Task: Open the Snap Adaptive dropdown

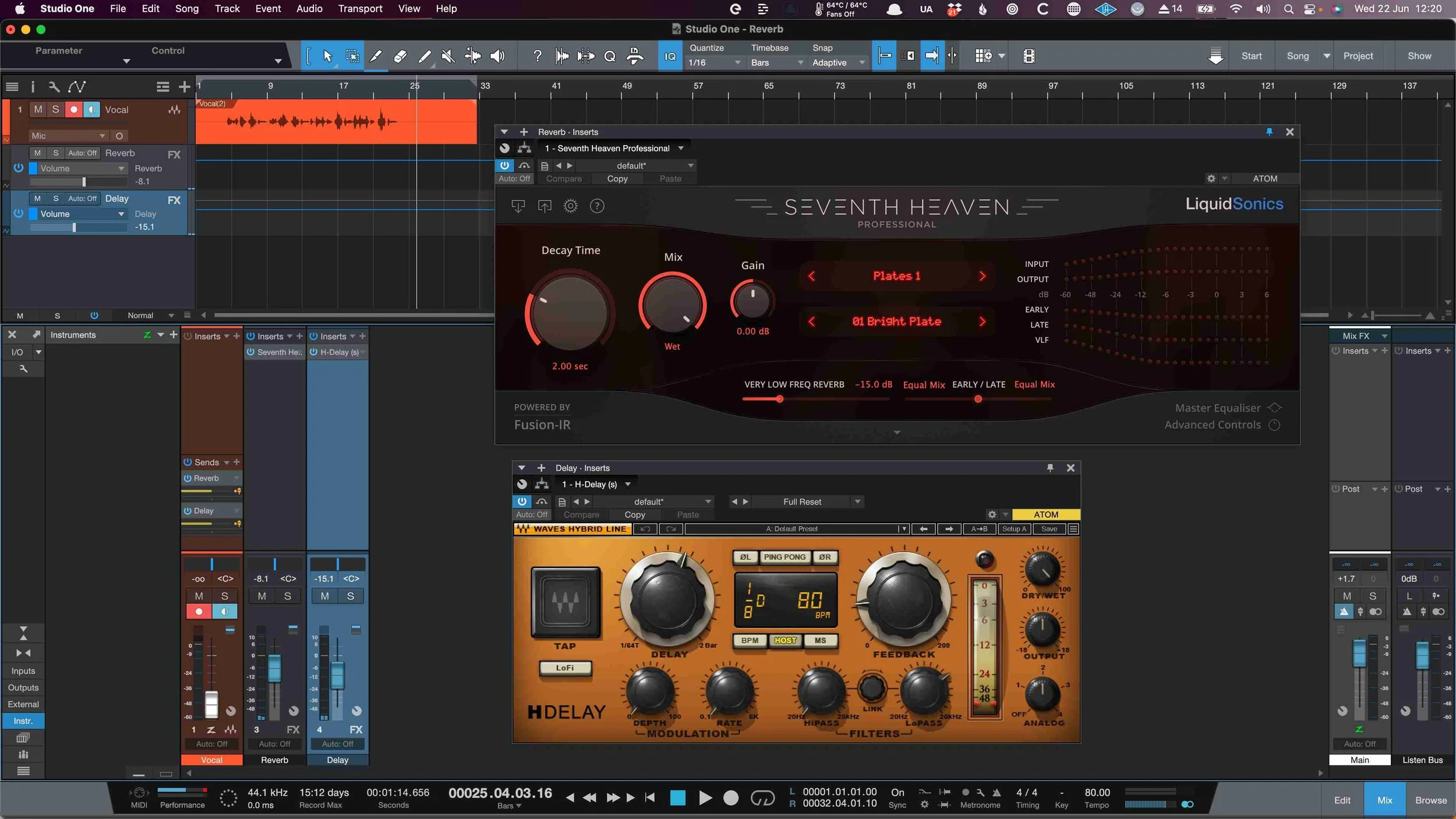Action: click(837, 62)
